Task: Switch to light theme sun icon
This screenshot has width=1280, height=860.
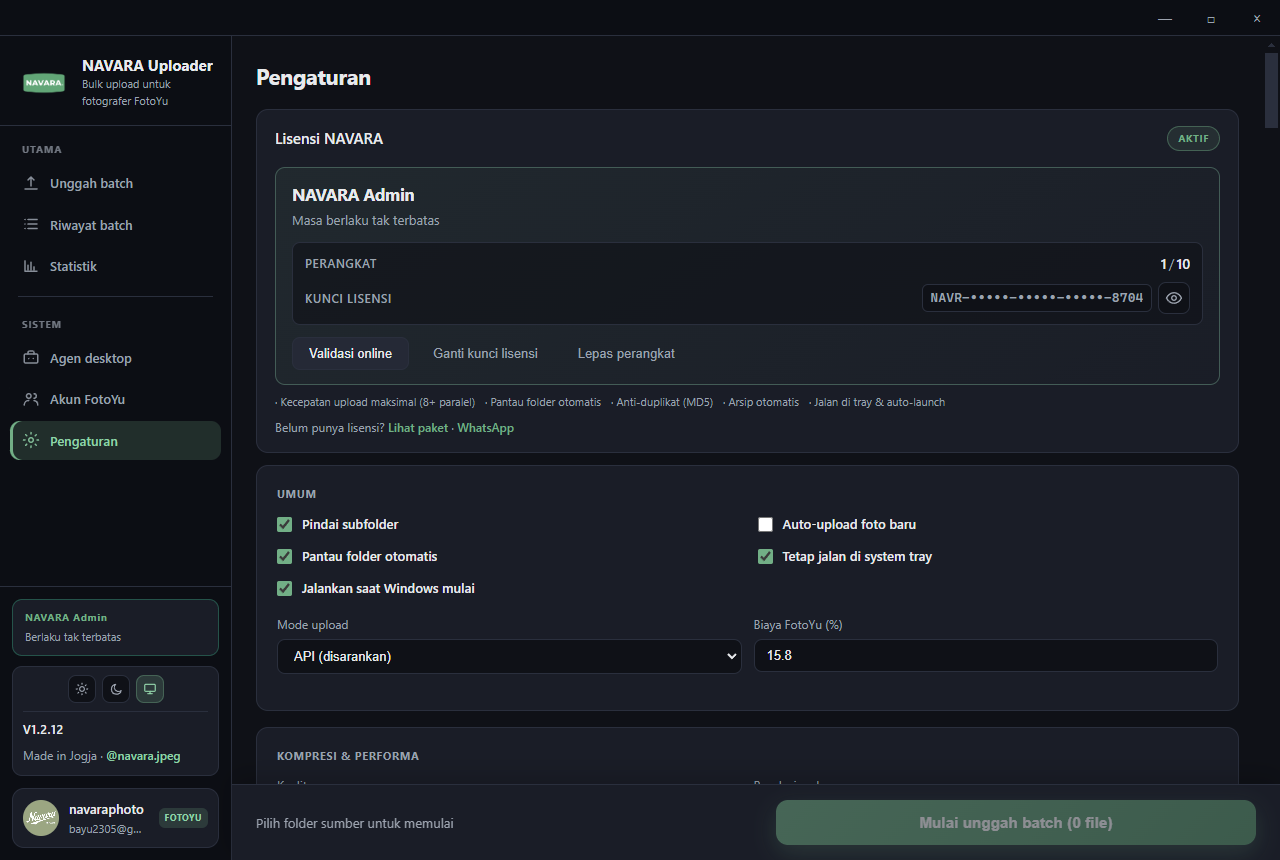Action: pos(82,689)
